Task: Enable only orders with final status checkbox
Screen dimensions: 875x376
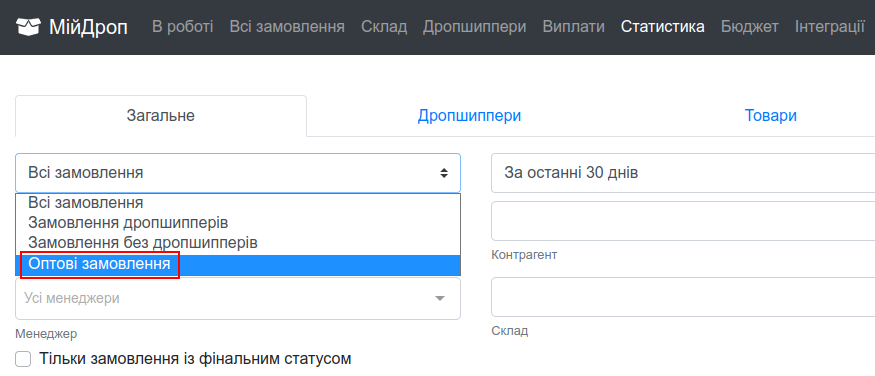Action: (x=23, y=359)
